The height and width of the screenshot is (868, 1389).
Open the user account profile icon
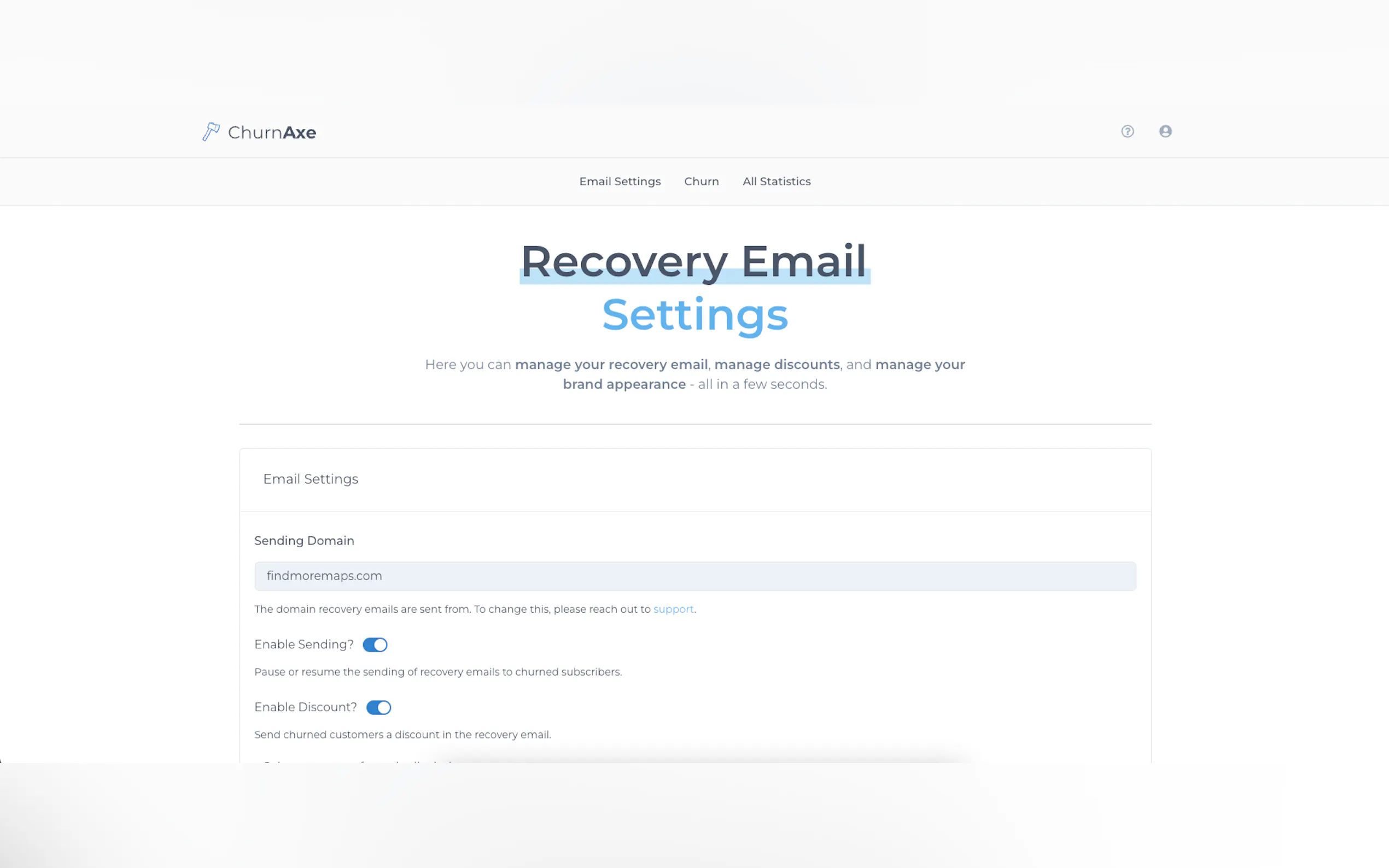(1165, 132)
